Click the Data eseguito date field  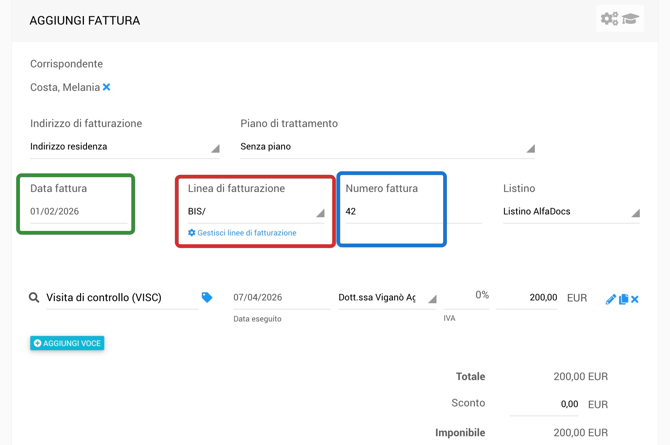click(x=279, y=298)
